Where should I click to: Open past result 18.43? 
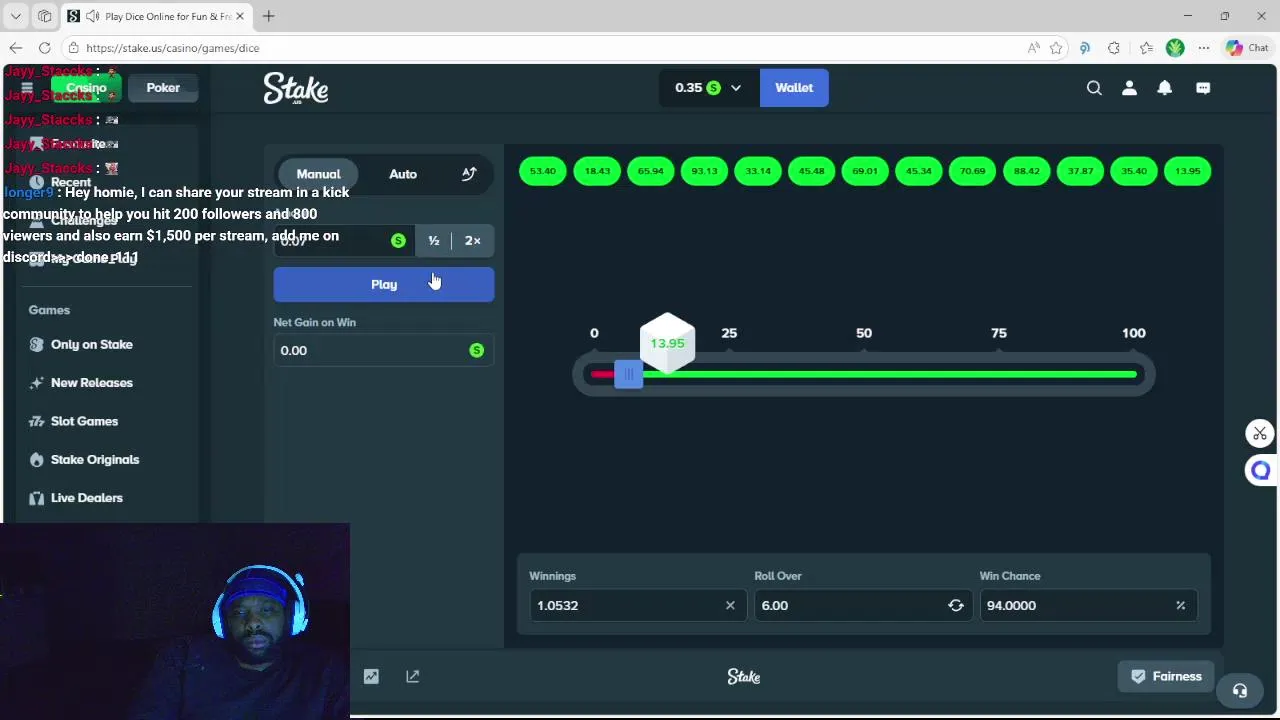[x=597, y=171]
